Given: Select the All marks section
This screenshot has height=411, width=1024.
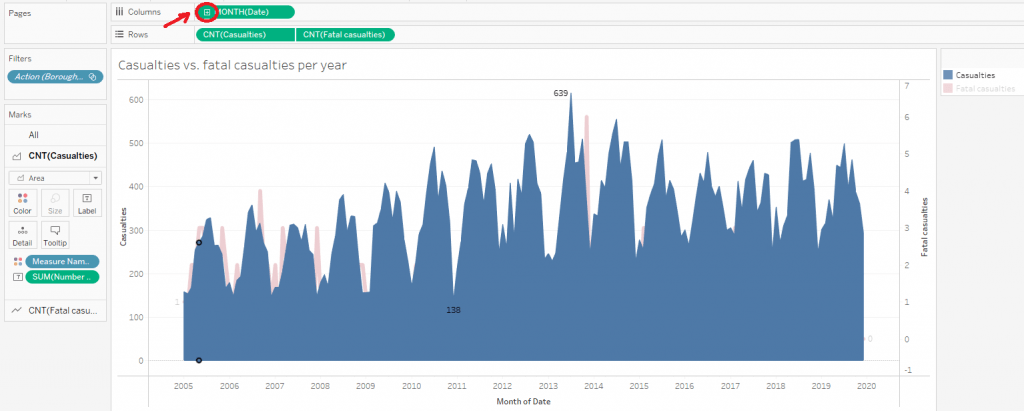Looking at the screenshot, I should [x=34, y=134].
